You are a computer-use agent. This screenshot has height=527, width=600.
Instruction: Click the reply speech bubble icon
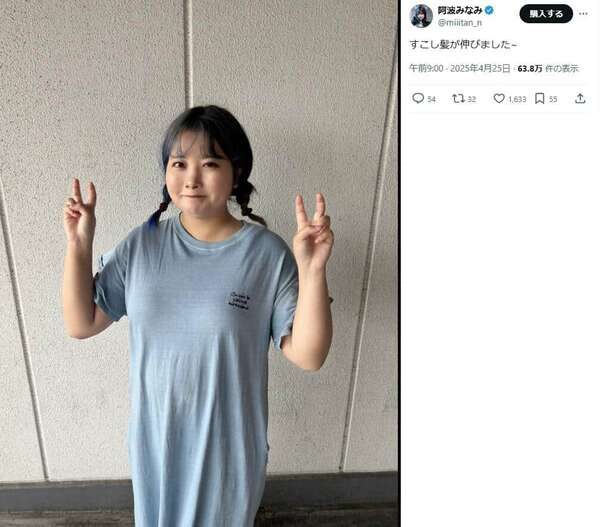(x=418, y=98)
